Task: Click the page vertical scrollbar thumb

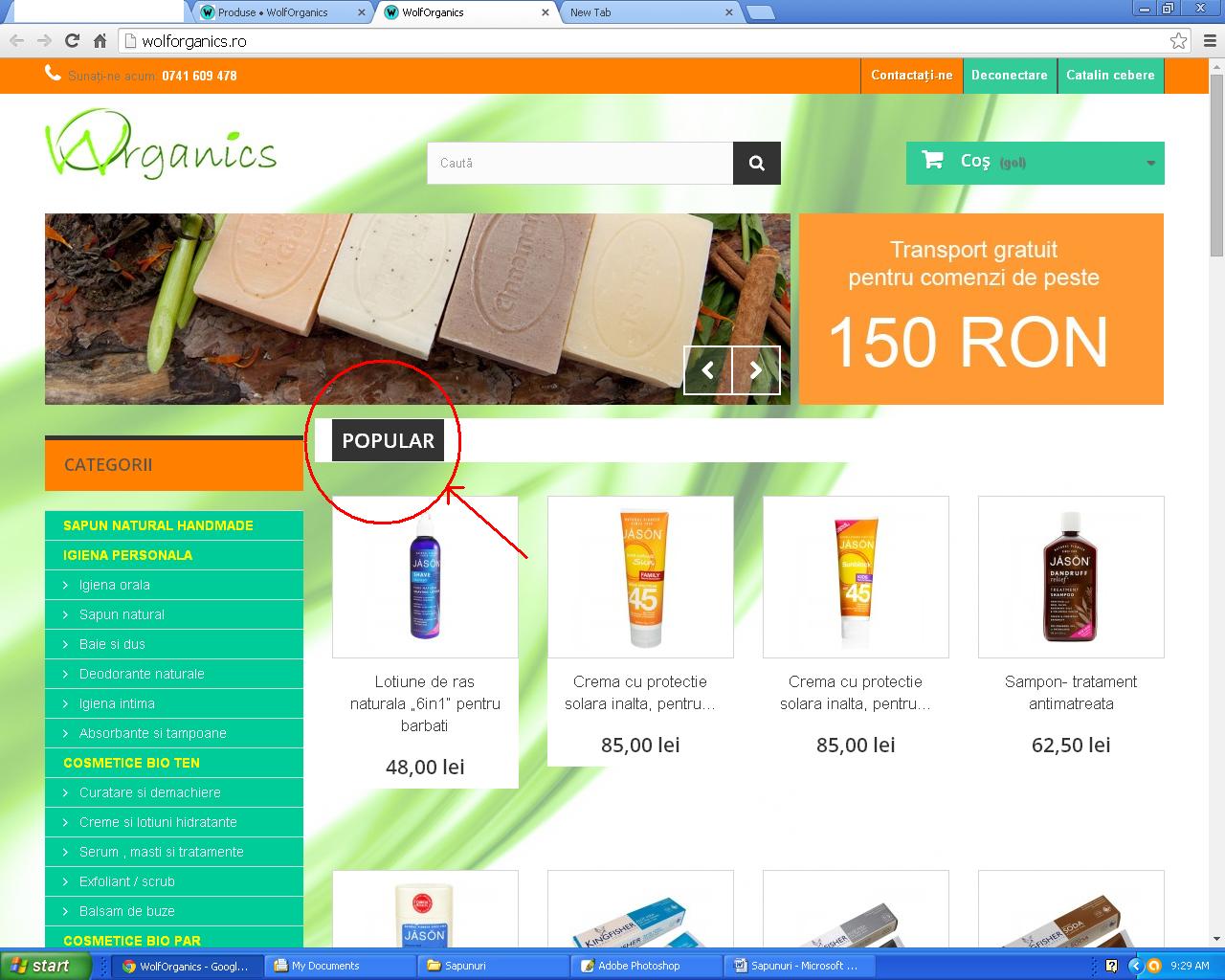Action: [1216, 165]
